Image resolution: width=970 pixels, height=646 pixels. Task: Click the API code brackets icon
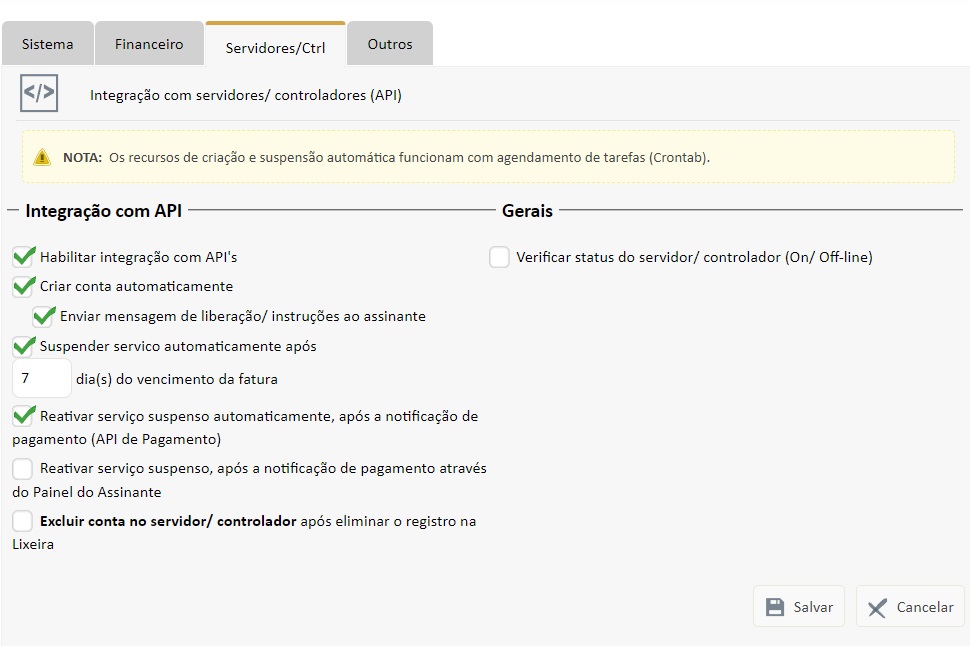(39, 94)
